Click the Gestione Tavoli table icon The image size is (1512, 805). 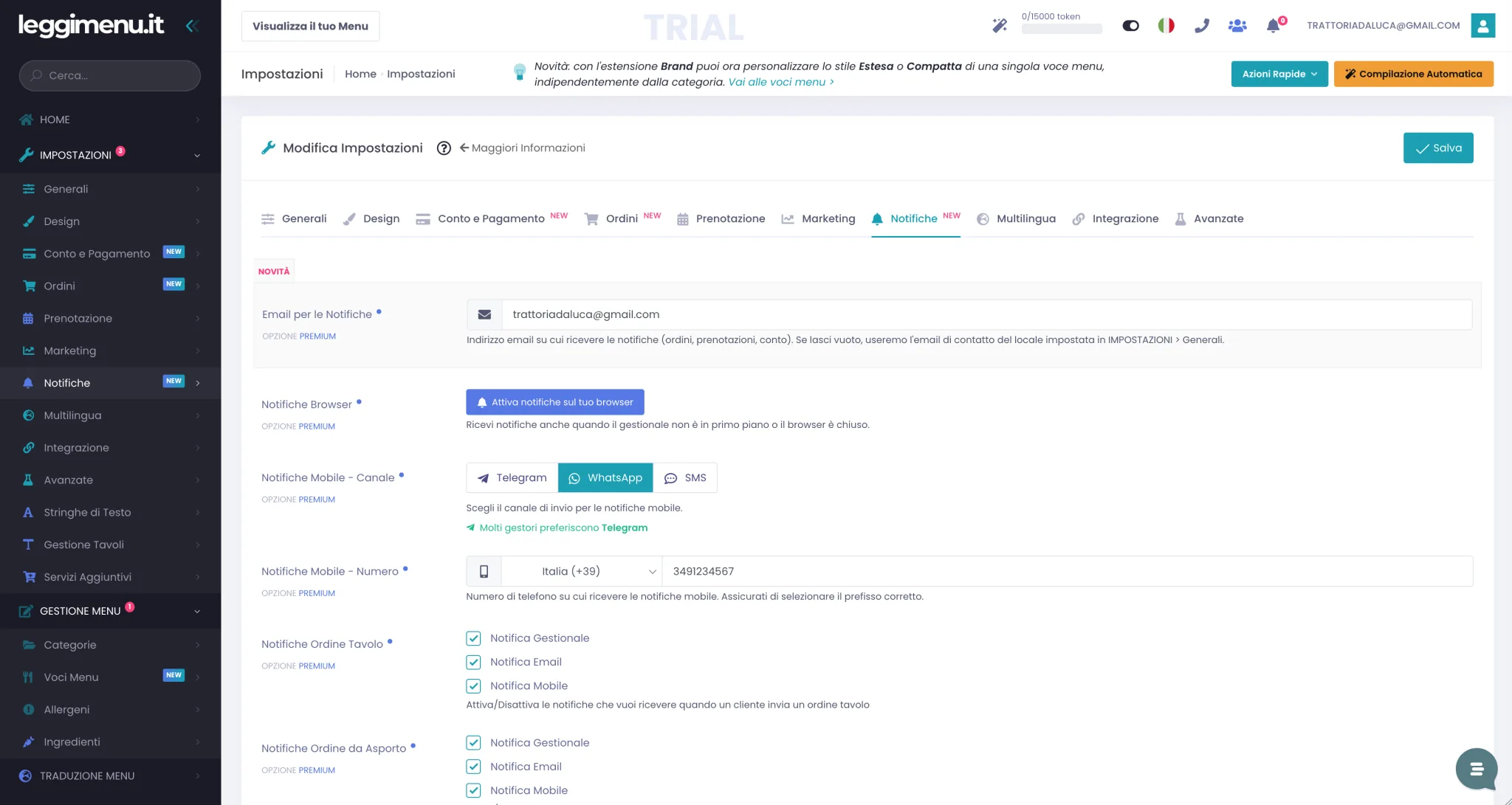(28, 545)
